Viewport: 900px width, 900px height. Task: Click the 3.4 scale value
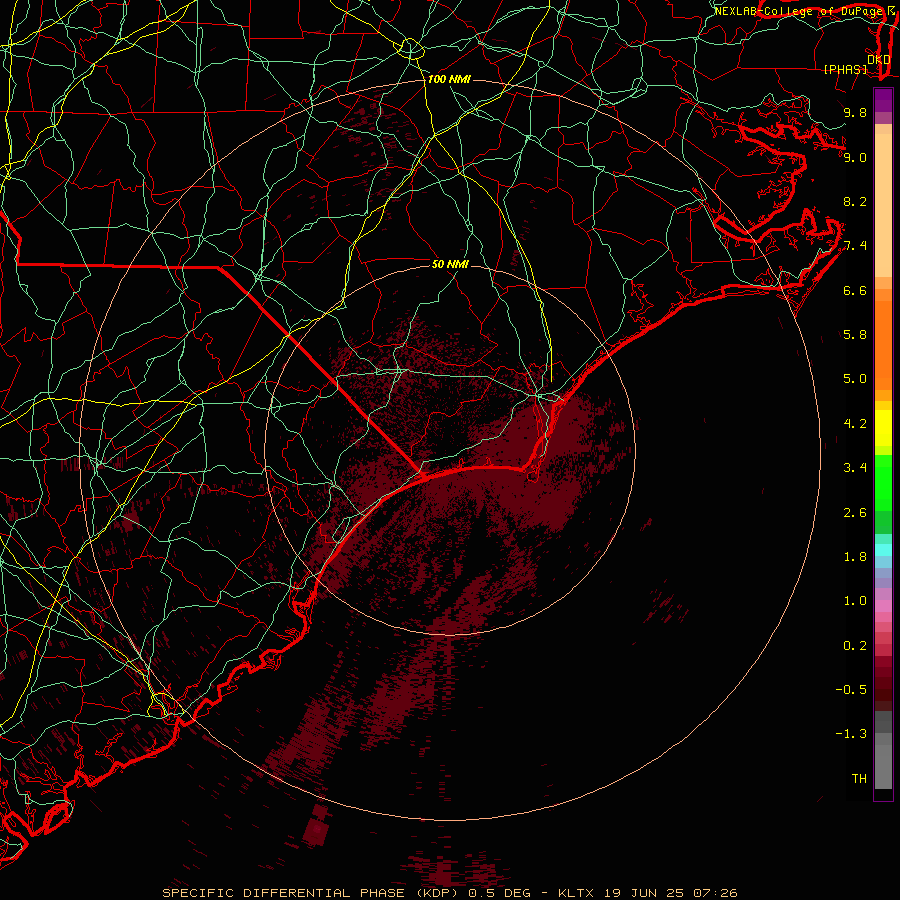tap(855, 467)
